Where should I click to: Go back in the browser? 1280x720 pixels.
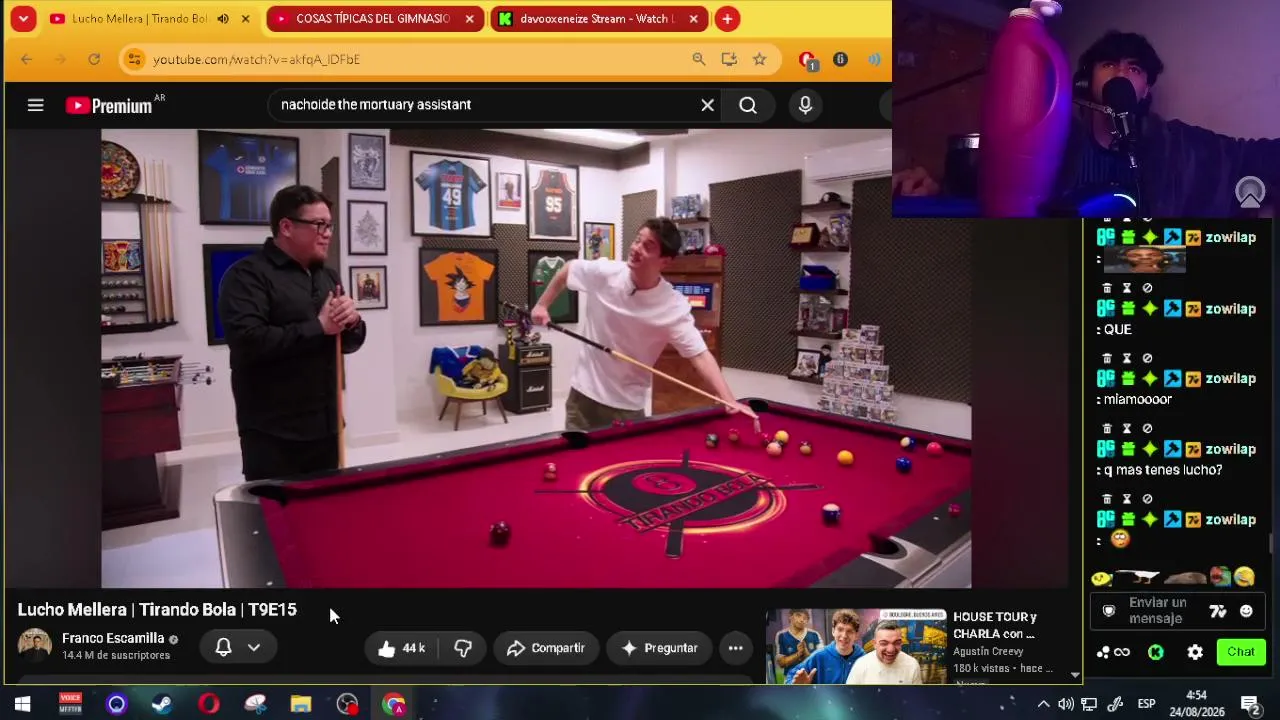(27, 59)
